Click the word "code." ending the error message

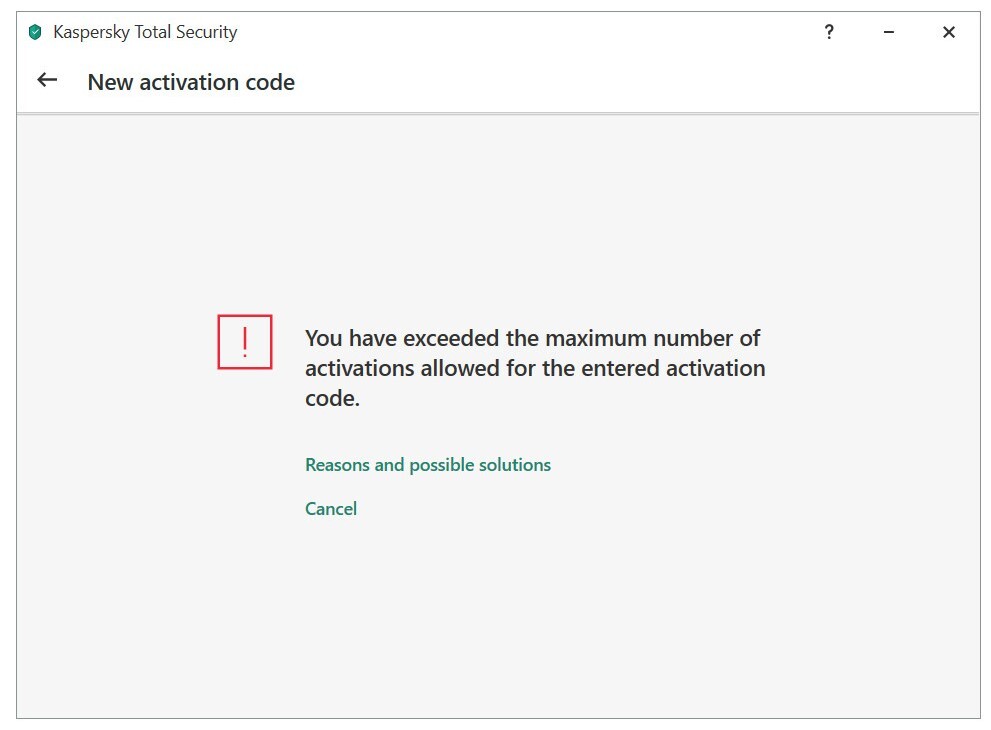[332, 398]
